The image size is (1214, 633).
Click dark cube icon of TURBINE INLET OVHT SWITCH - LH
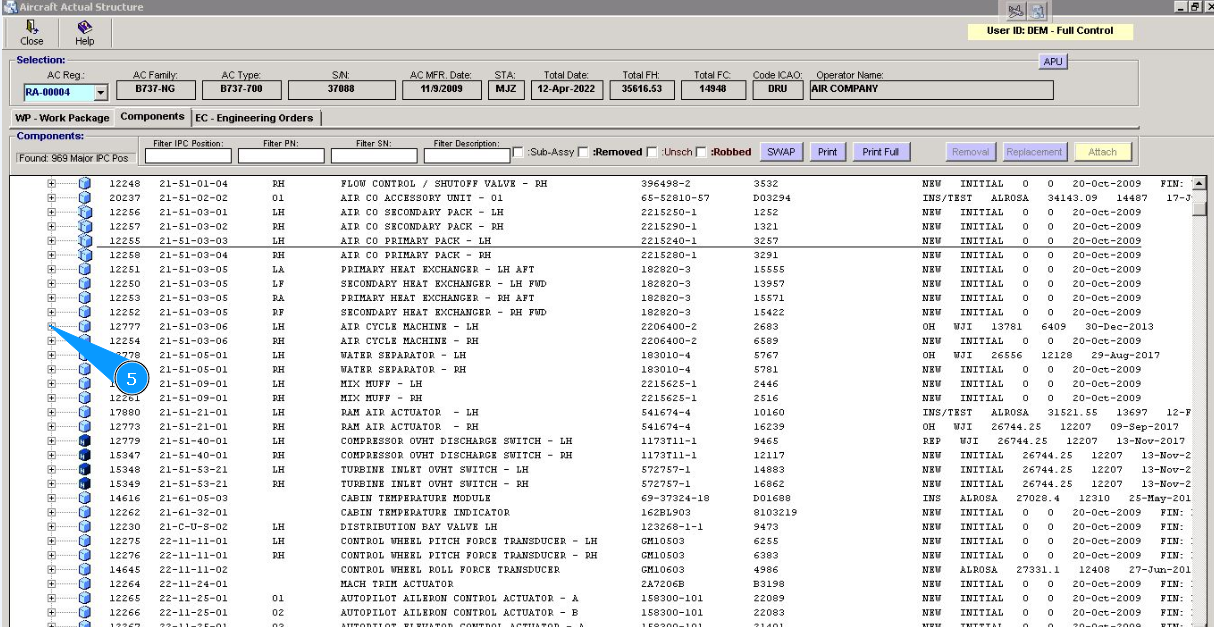85,469
